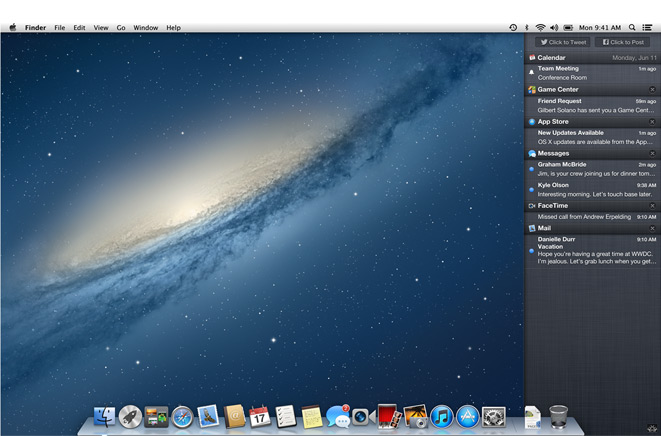
Task: Open Safari from the Dock
Action: click(181, 416)
